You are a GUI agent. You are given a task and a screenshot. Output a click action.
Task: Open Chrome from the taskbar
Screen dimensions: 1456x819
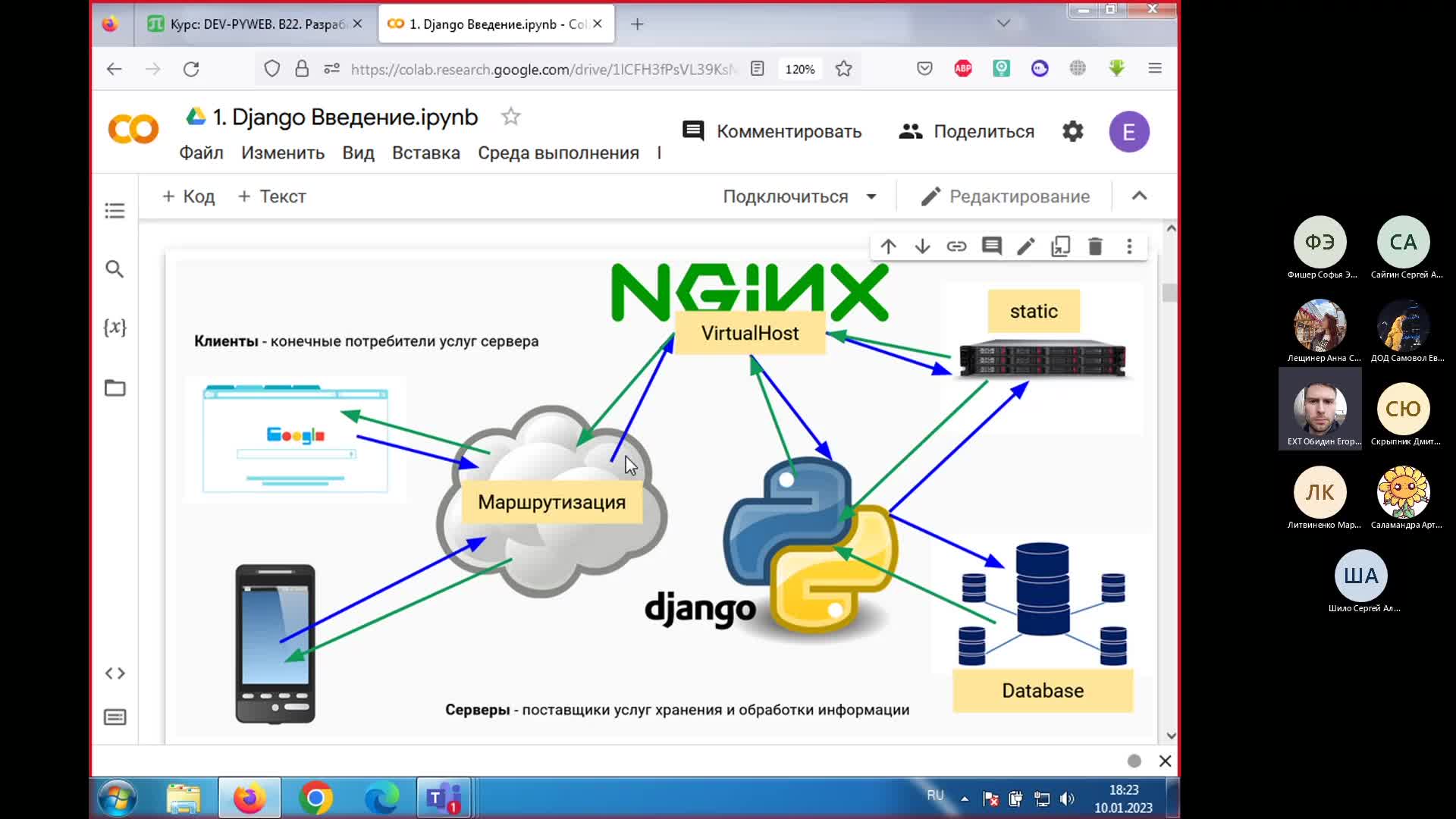click(x=315, y=799)
